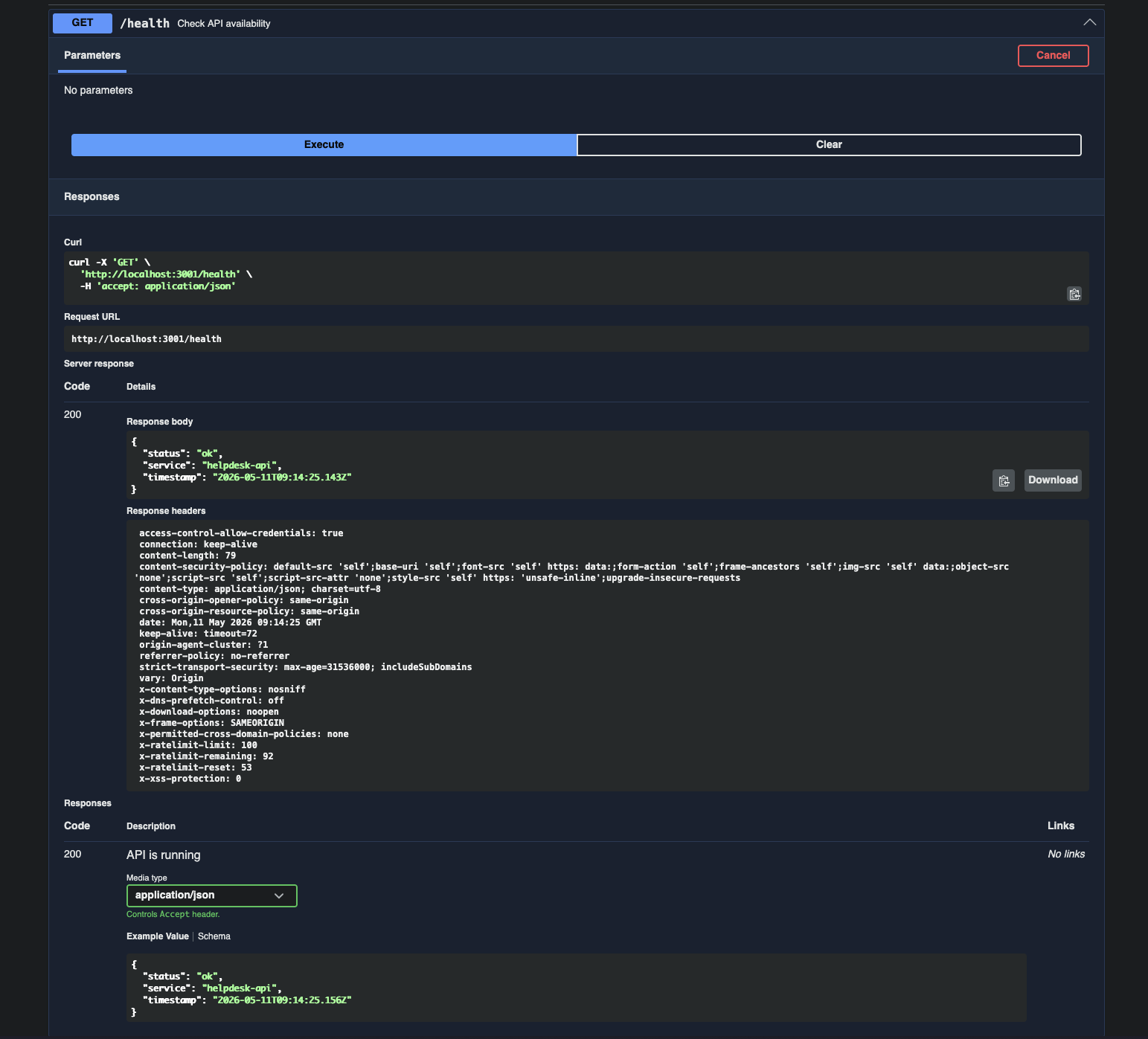Image resolution: width=1148 pixels, height=1039 pixels.
Task: Click the 'x-frame-options: SAMEORIGIN' header line
Action: (x=211, y=723)
